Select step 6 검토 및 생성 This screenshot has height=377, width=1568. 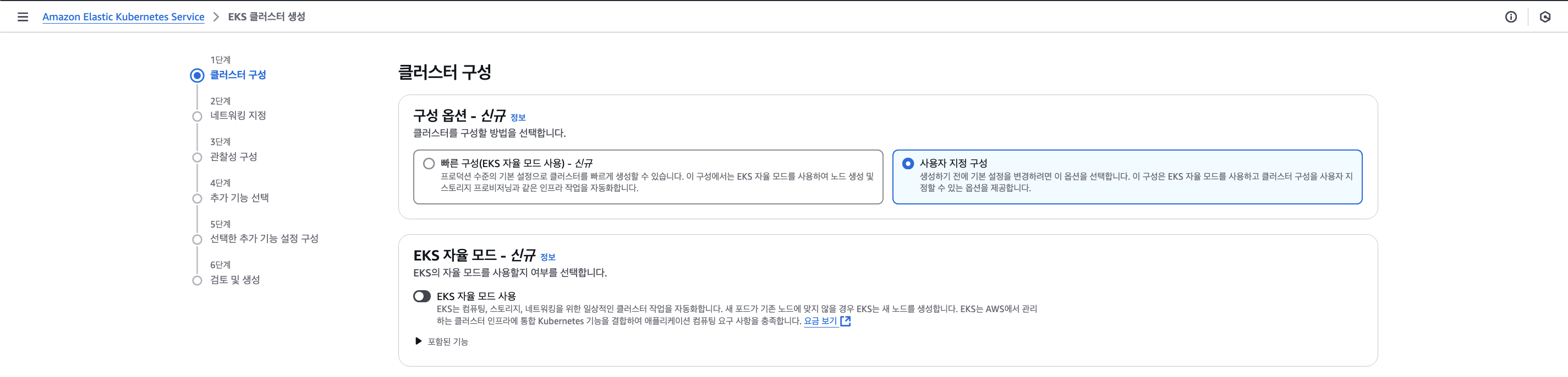(x=235, y=280)
